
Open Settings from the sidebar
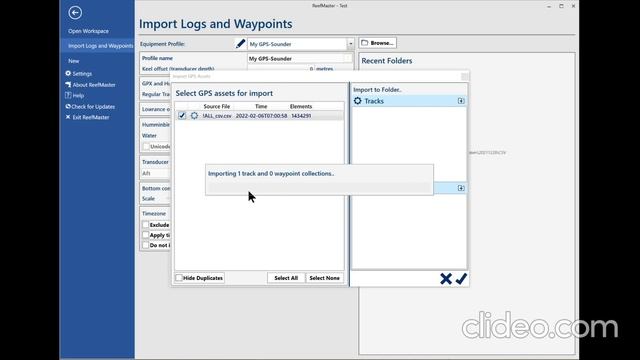tap(82, 73)
